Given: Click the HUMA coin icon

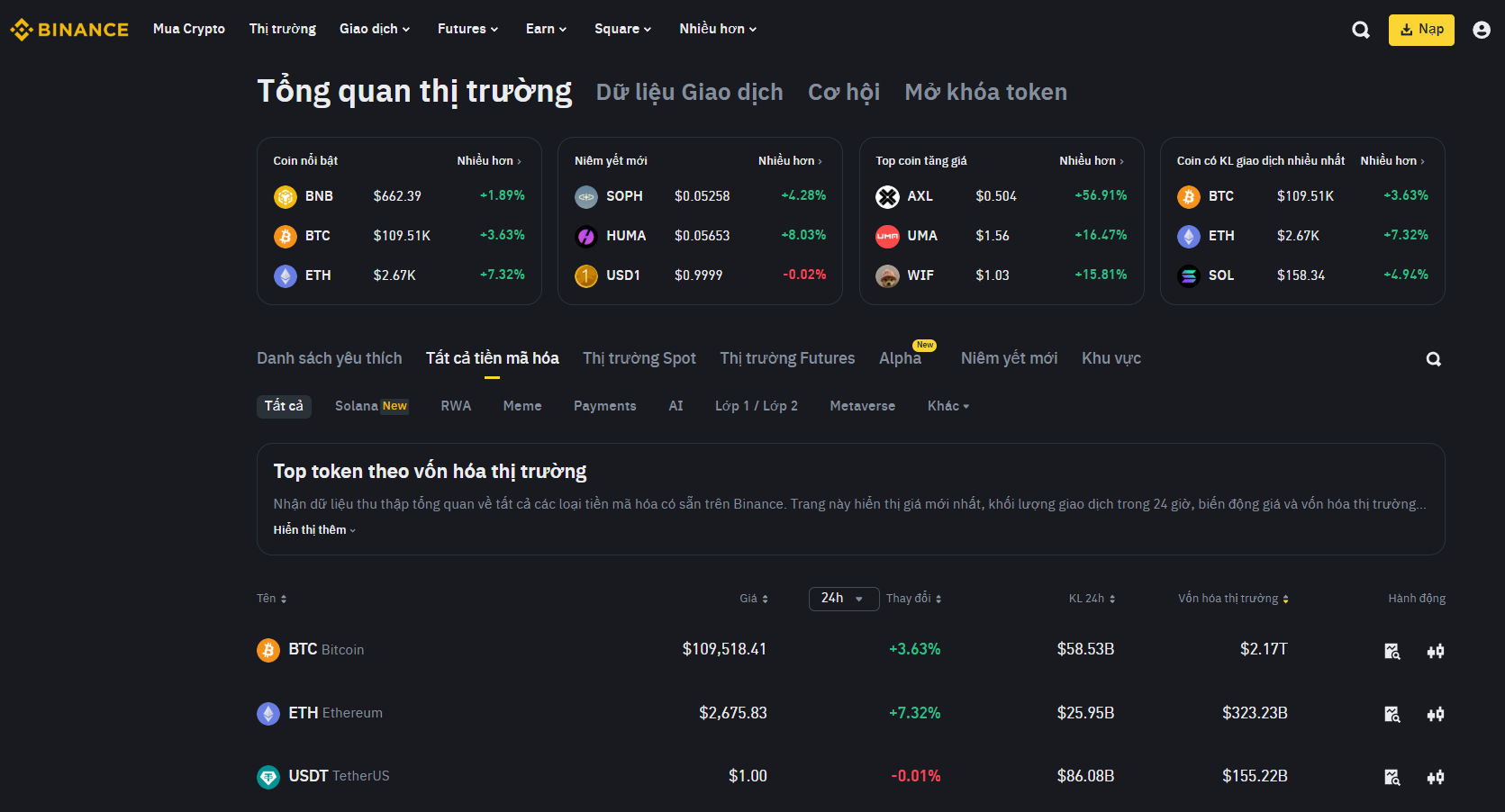Looking at the screenshot, I should (586, 236).
